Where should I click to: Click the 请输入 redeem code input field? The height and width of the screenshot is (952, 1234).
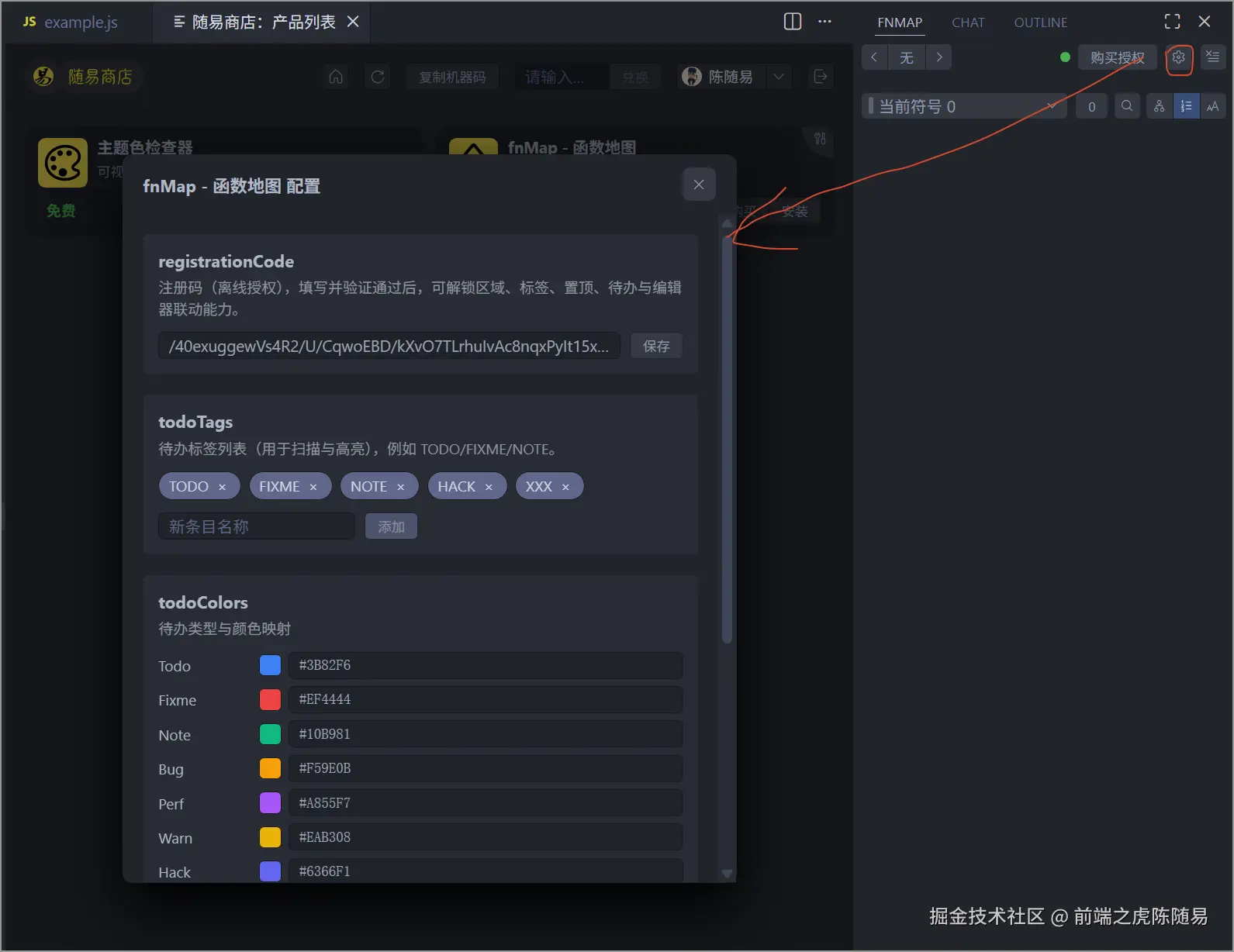click(x=562, y=77)
